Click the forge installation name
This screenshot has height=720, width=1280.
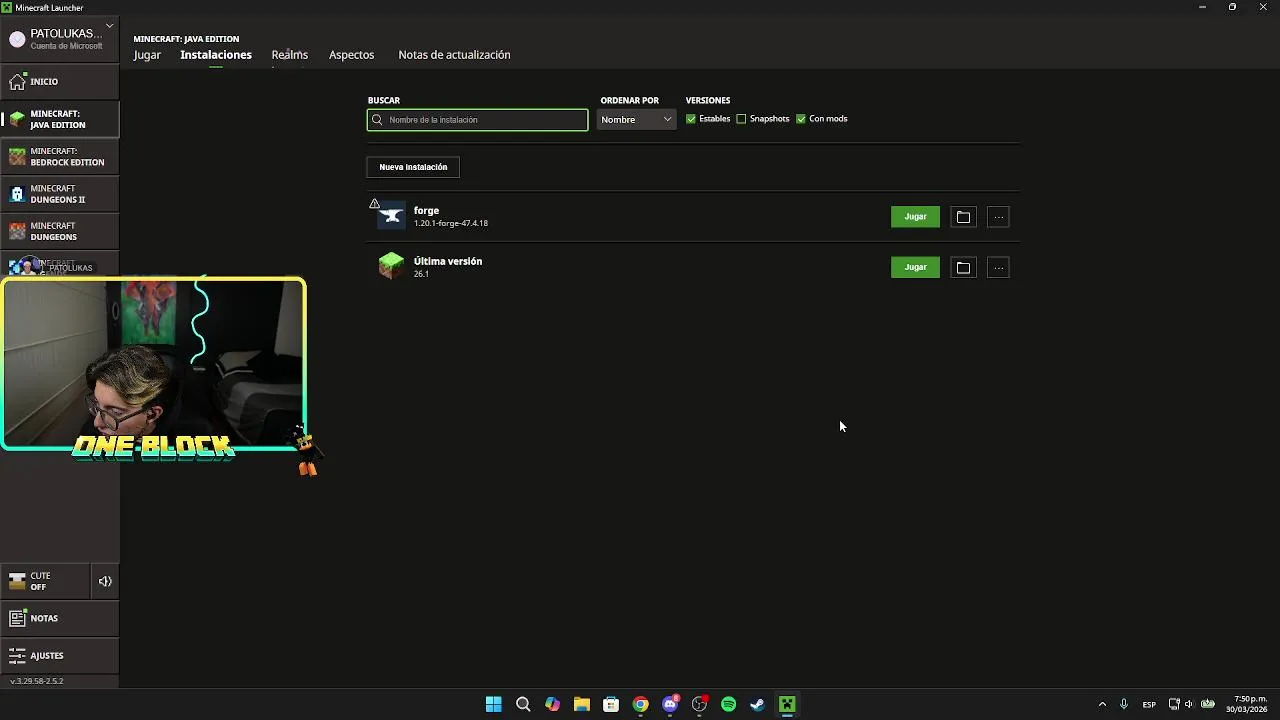pos(427,211)
